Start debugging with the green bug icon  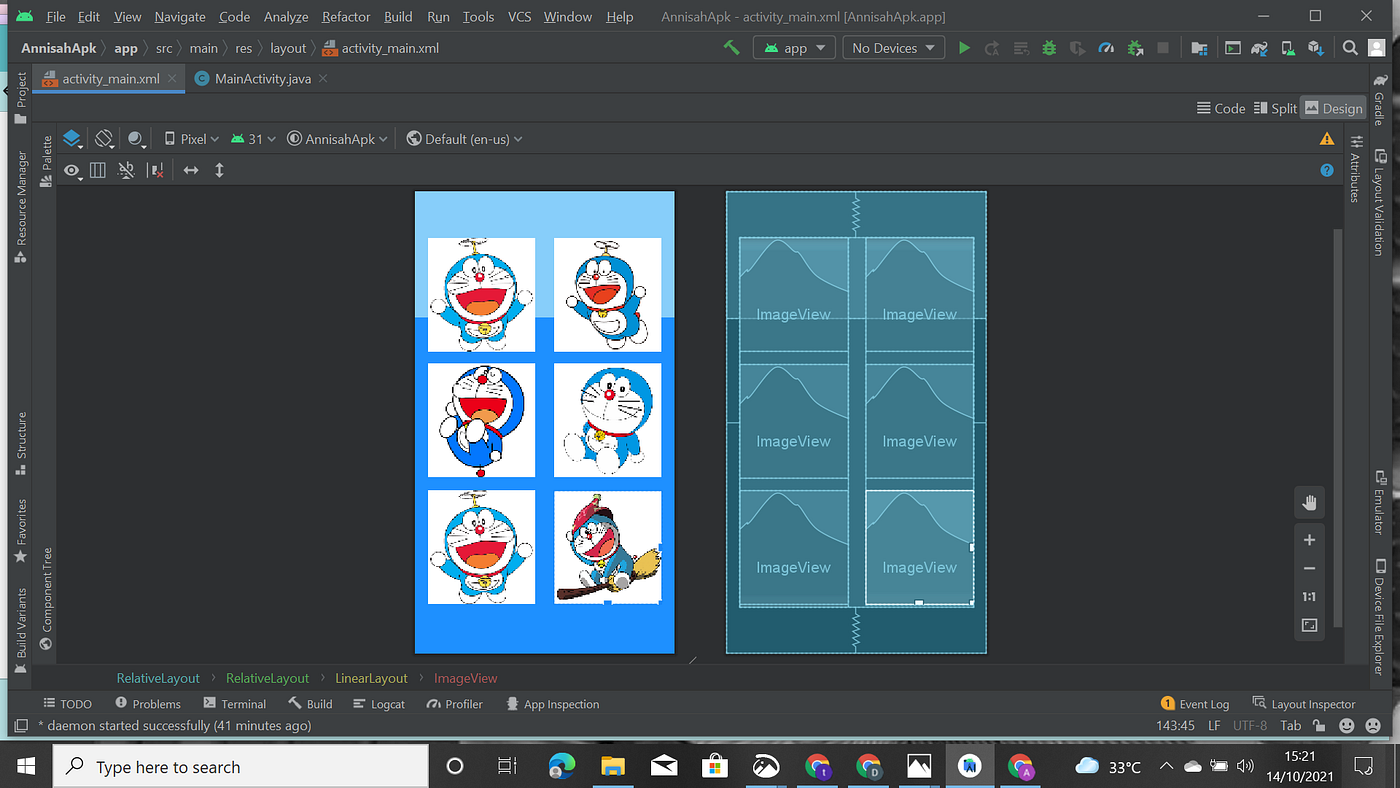(x=1049, y=47)
